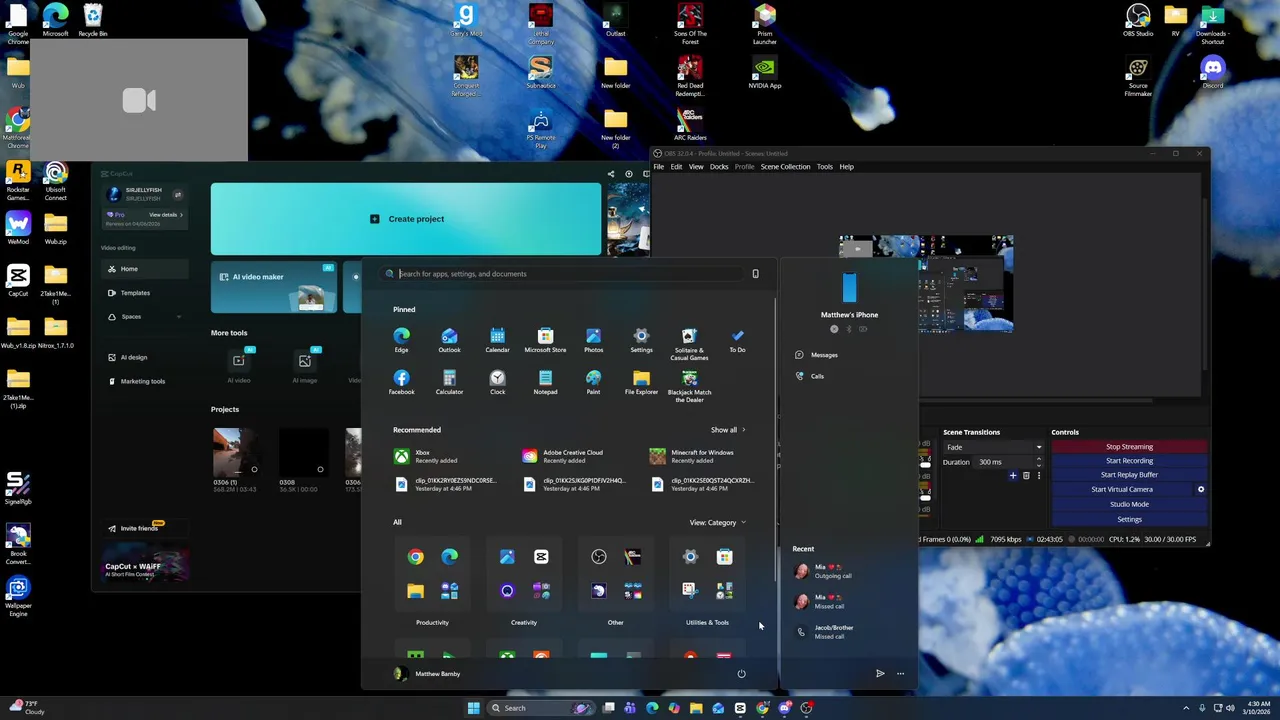Open Solitaire & Casual Games
This screenshot has width=1280, height=720.
[689, 343]
